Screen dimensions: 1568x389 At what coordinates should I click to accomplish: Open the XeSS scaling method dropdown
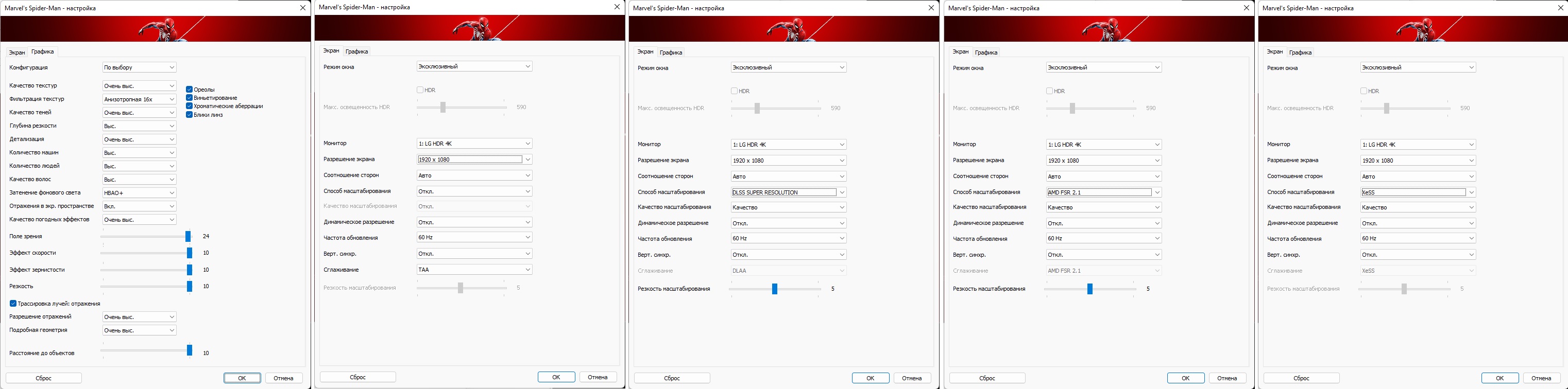[x=1418, y=192]
